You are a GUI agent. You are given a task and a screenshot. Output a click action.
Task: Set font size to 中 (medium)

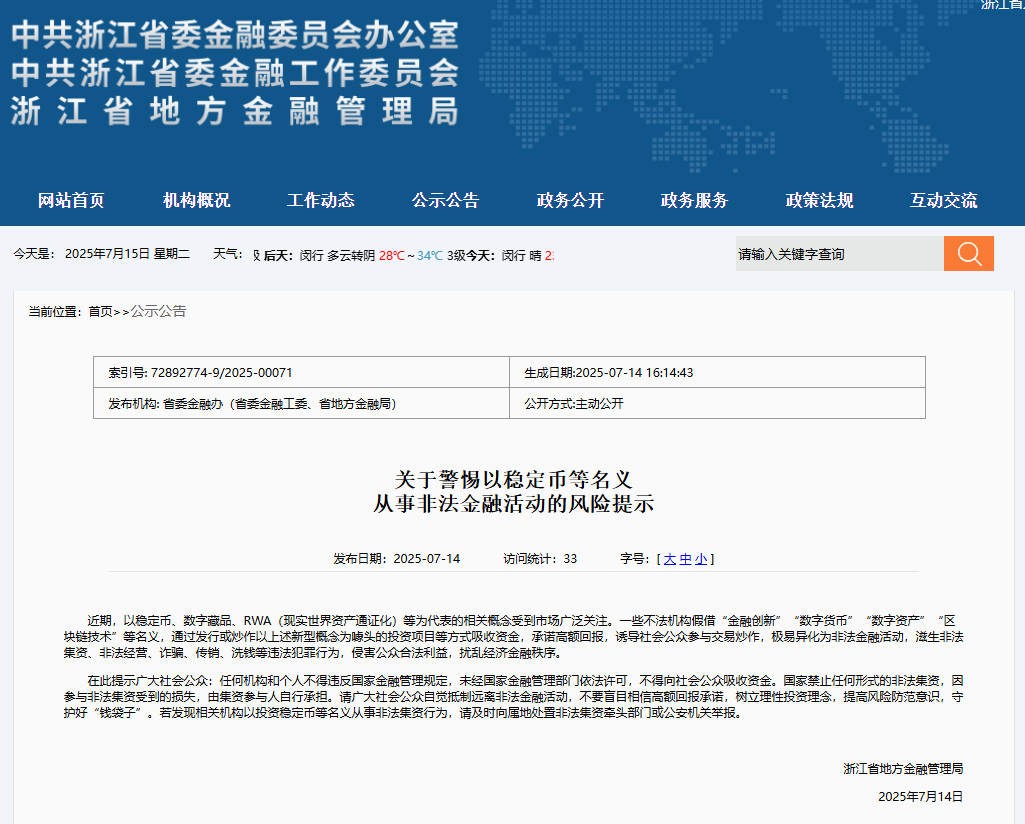coord(685,559)
